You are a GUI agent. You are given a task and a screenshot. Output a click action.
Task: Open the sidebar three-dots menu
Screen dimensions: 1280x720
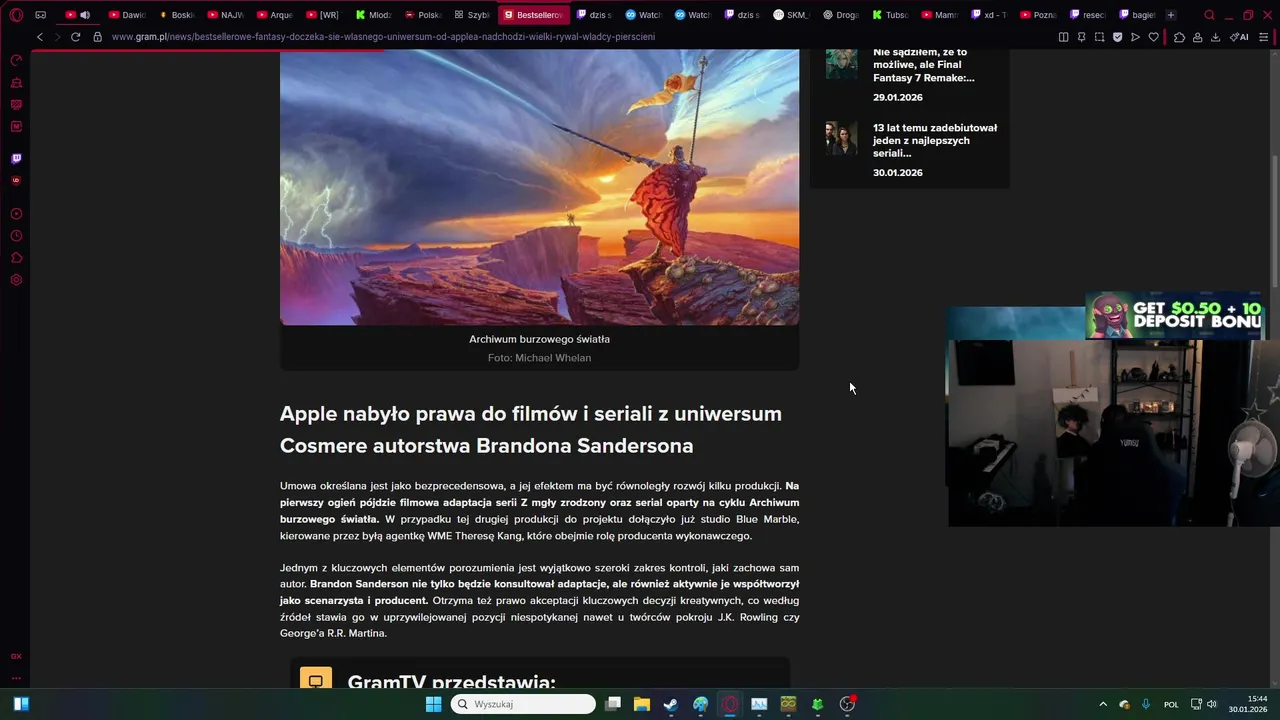pos(16,677)
